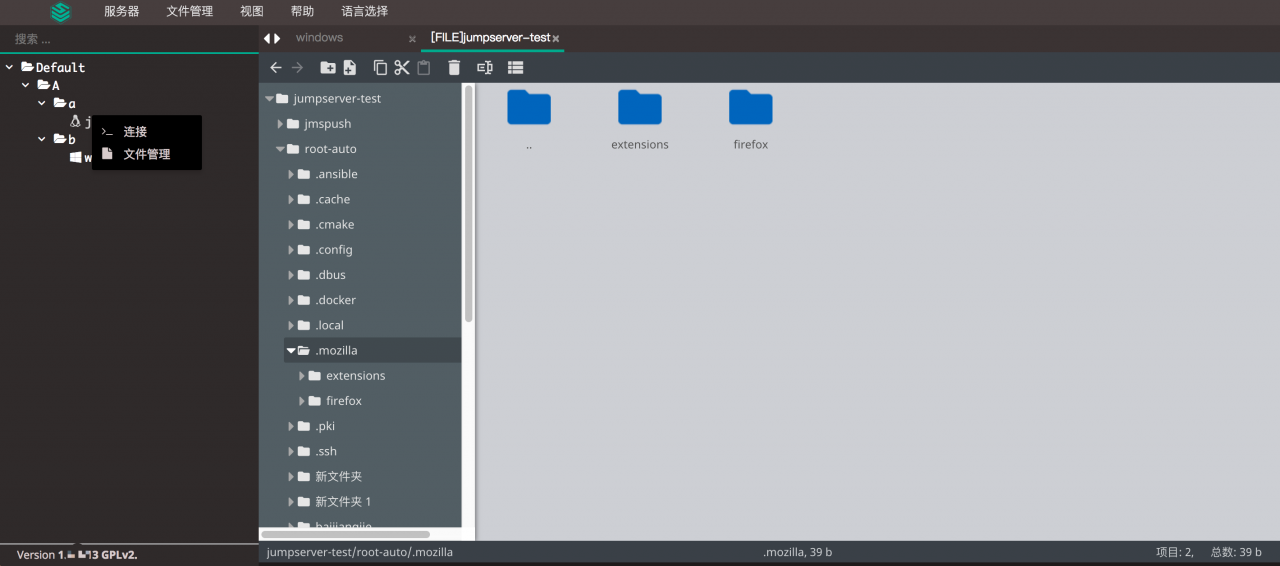
Task: Click the folder tree vertical scrollbar
Action: pyautogui.click(x=468, y=205)
